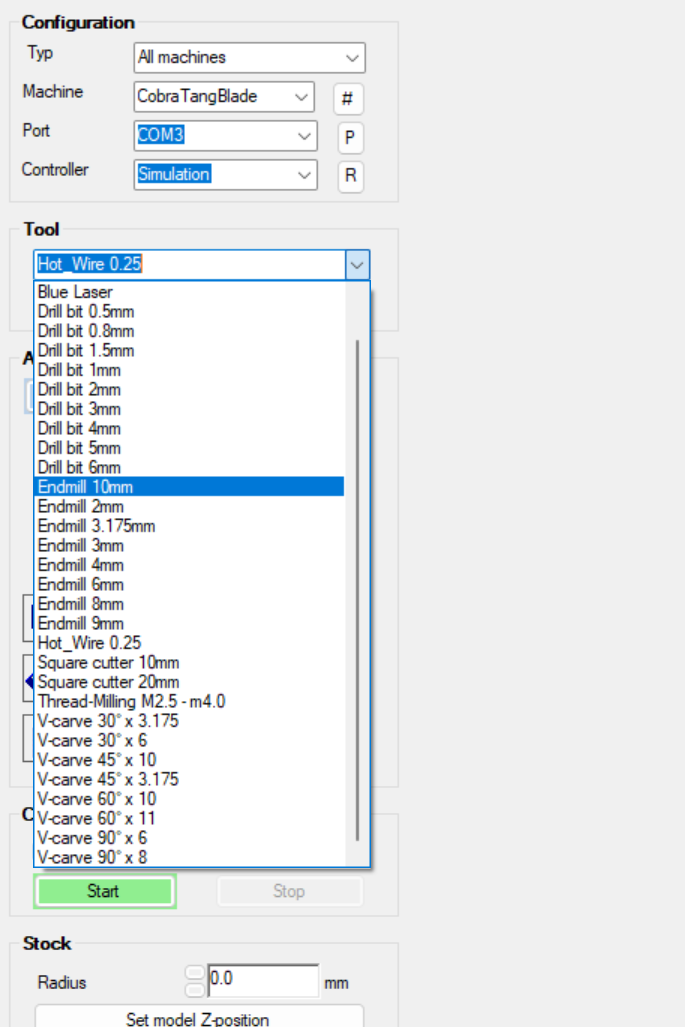Open the Port dropdown showing COM3
This screenshot has width=685, height=1027.
click(x=225, y=136)
